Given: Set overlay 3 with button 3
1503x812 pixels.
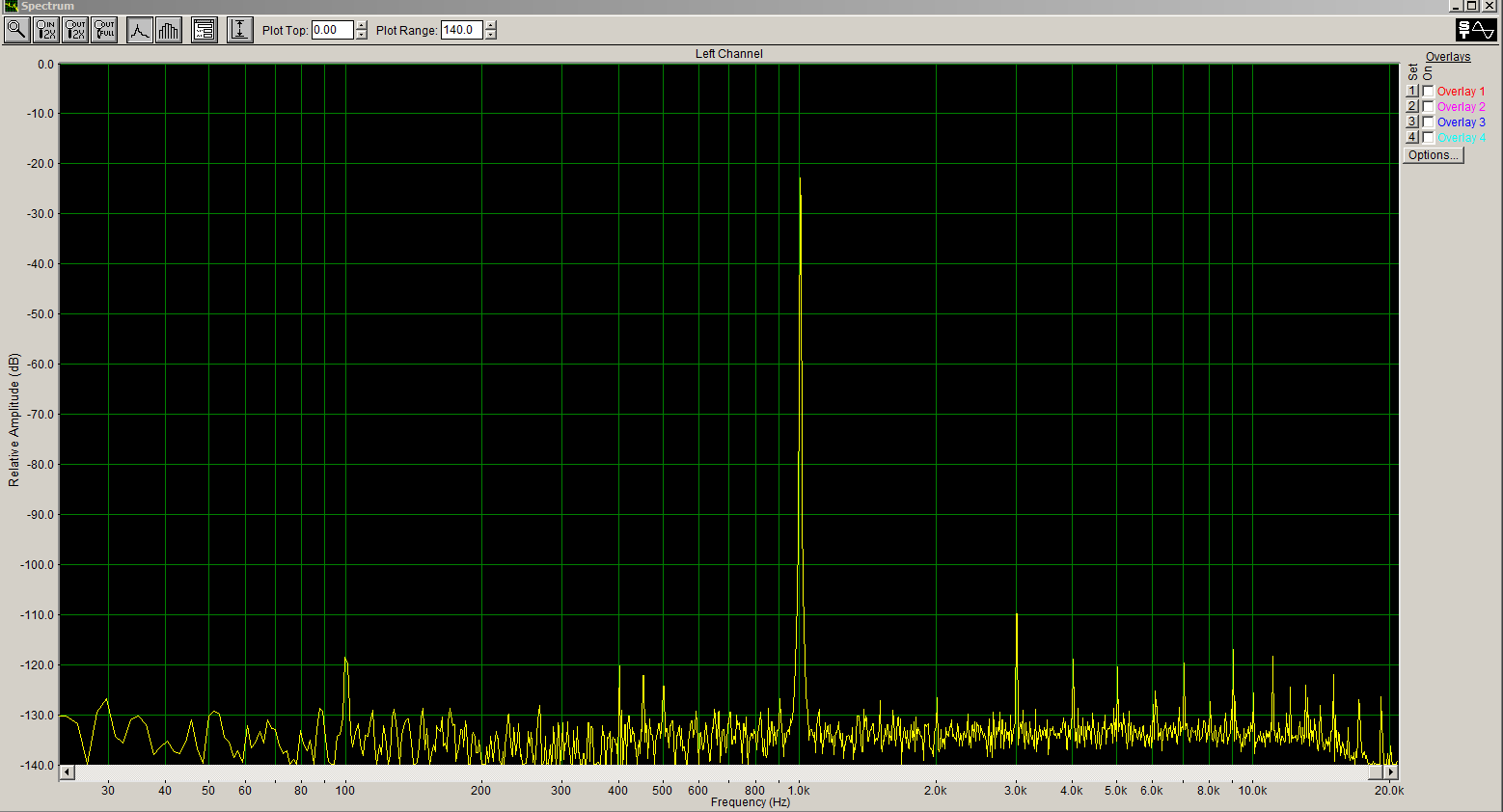Looking at the screenshot, I should coord(1412,122).
